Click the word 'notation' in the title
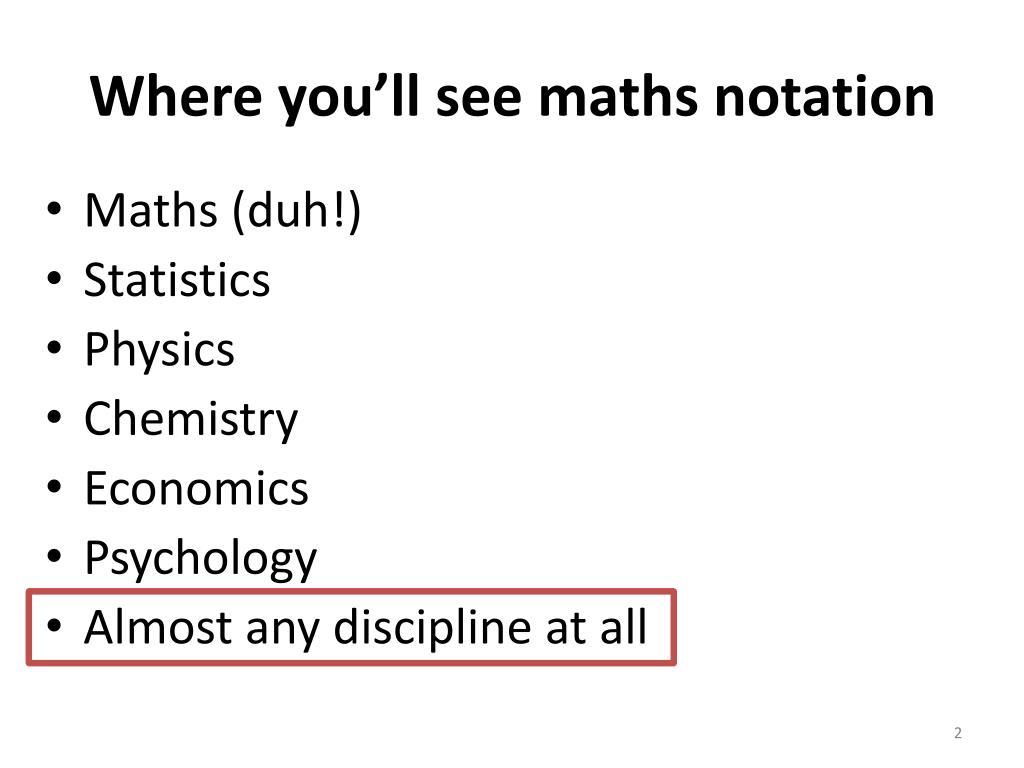Viewport: 1024px width, 768px height. point(825,97)
